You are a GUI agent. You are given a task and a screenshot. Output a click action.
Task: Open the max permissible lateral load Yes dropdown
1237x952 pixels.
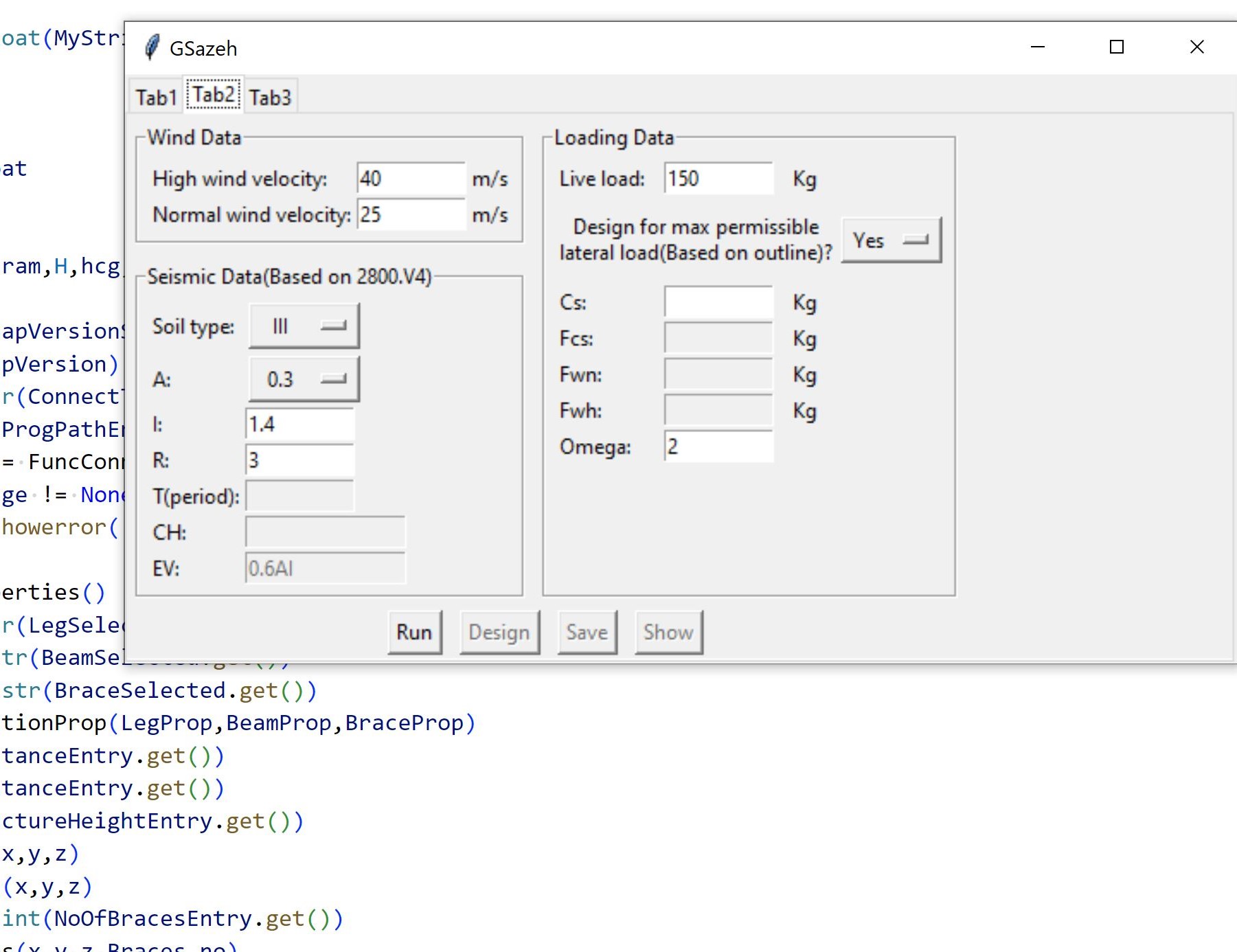click(892, 240)
